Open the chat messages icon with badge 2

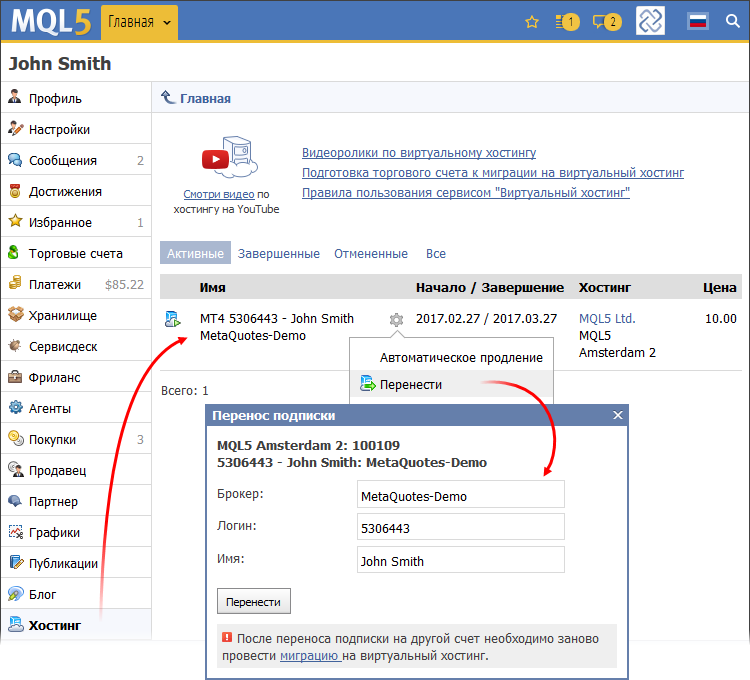[607, 22]
